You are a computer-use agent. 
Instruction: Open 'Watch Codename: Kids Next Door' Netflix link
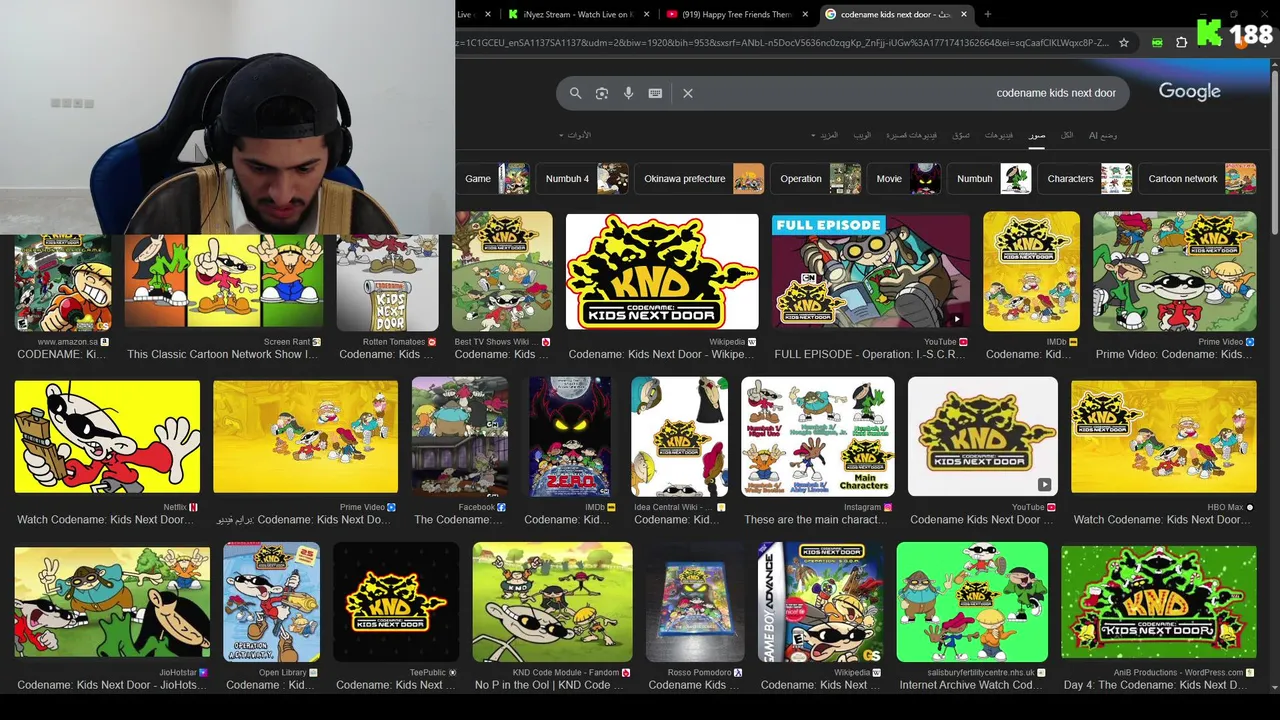point(106,519)
